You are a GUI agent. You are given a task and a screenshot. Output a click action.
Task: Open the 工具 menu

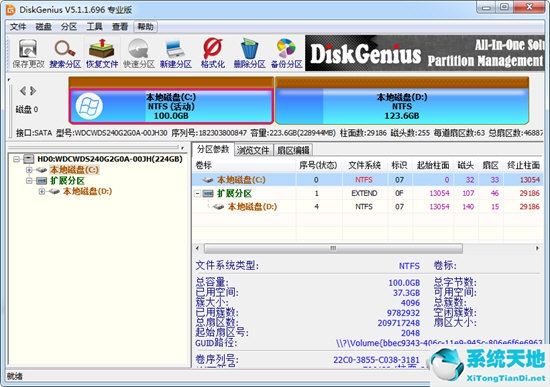pos(94,27)
